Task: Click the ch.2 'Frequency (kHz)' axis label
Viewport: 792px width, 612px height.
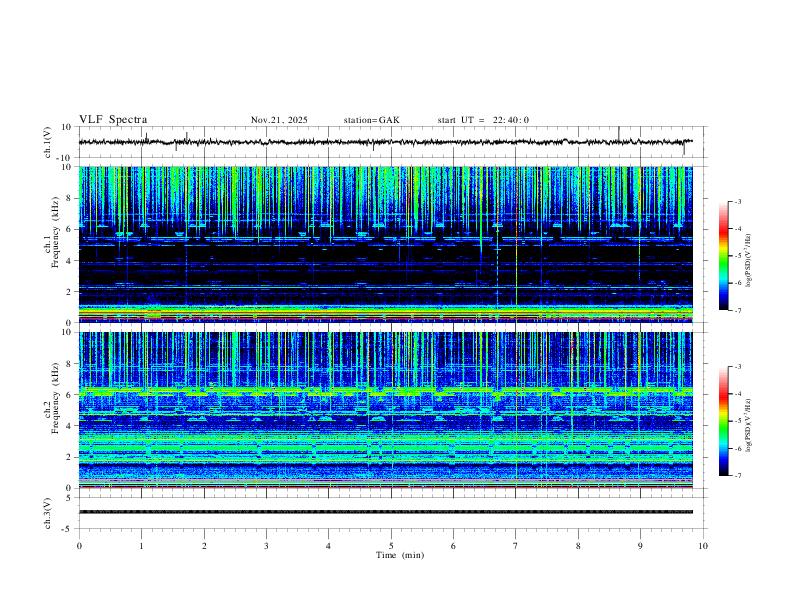Action: 55,398
